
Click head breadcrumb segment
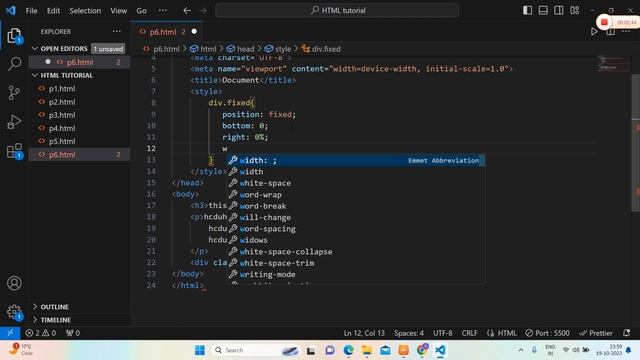tap(240, 49)
